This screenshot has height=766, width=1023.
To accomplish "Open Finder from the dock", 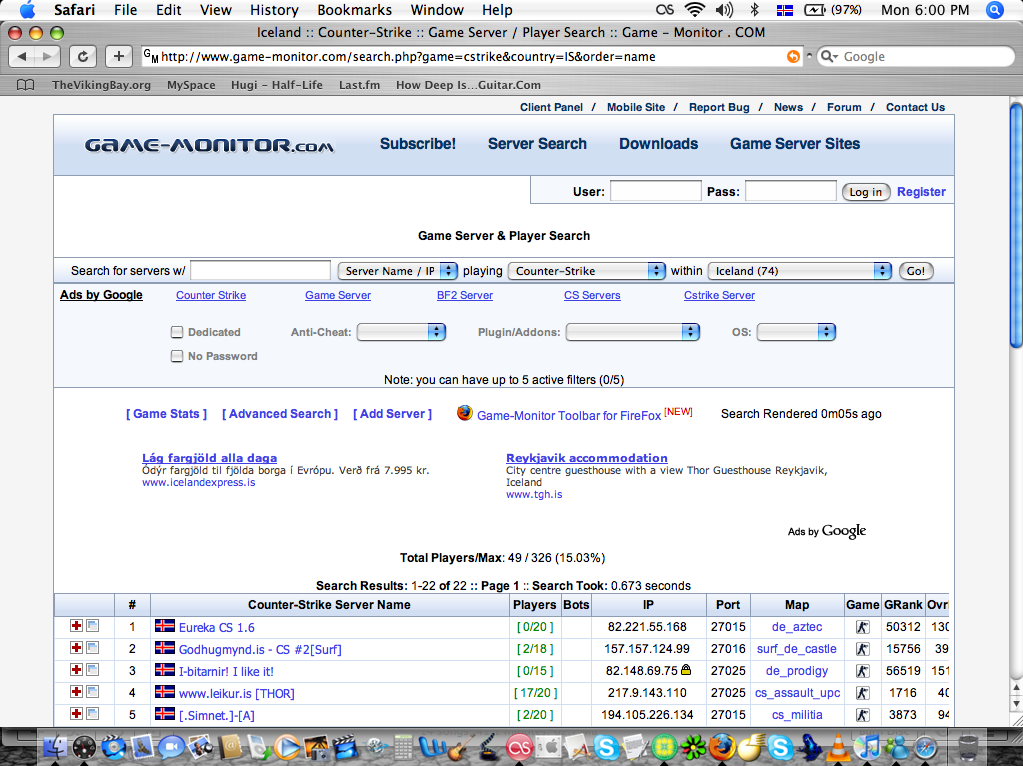I will (55, 748).
